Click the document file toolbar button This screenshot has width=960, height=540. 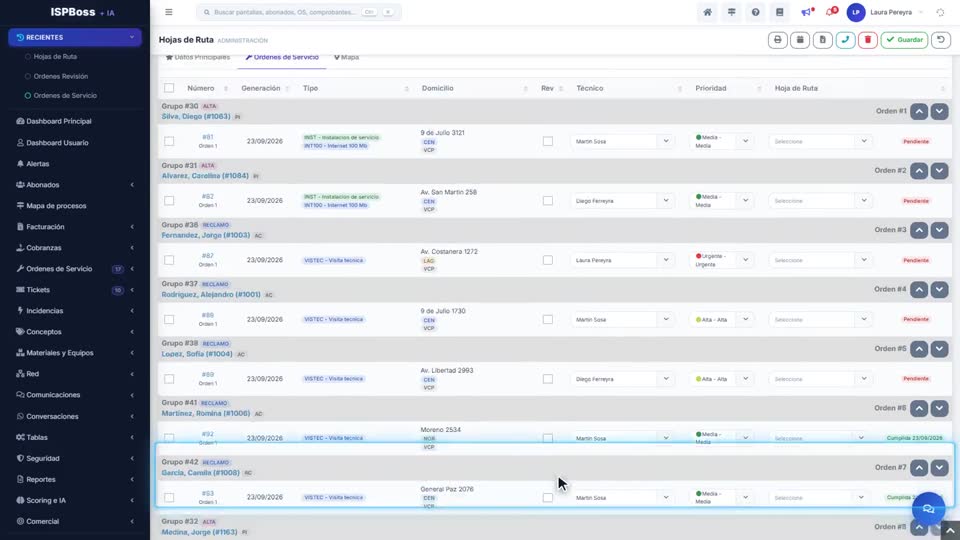pyautogui.click(x=823, y=40)
